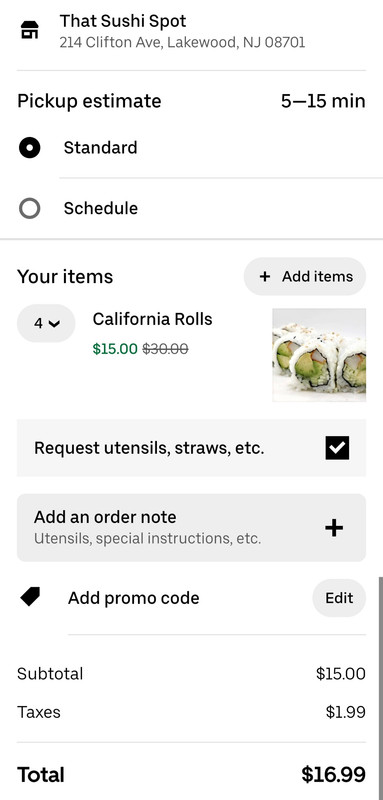The width and height of the screenshot is (383, 800).
Task: Open the Add an order note row
Action: pyautogui.click(x=191, y=528)
